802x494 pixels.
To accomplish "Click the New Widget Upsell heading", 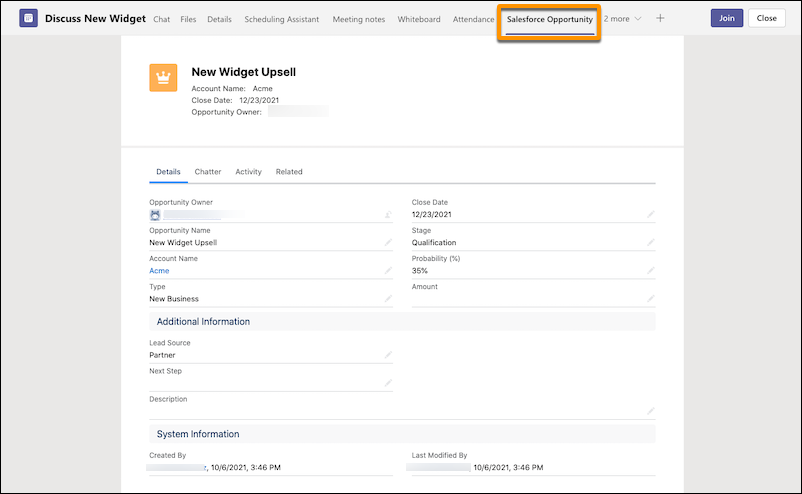I will (x=243, y=72).
